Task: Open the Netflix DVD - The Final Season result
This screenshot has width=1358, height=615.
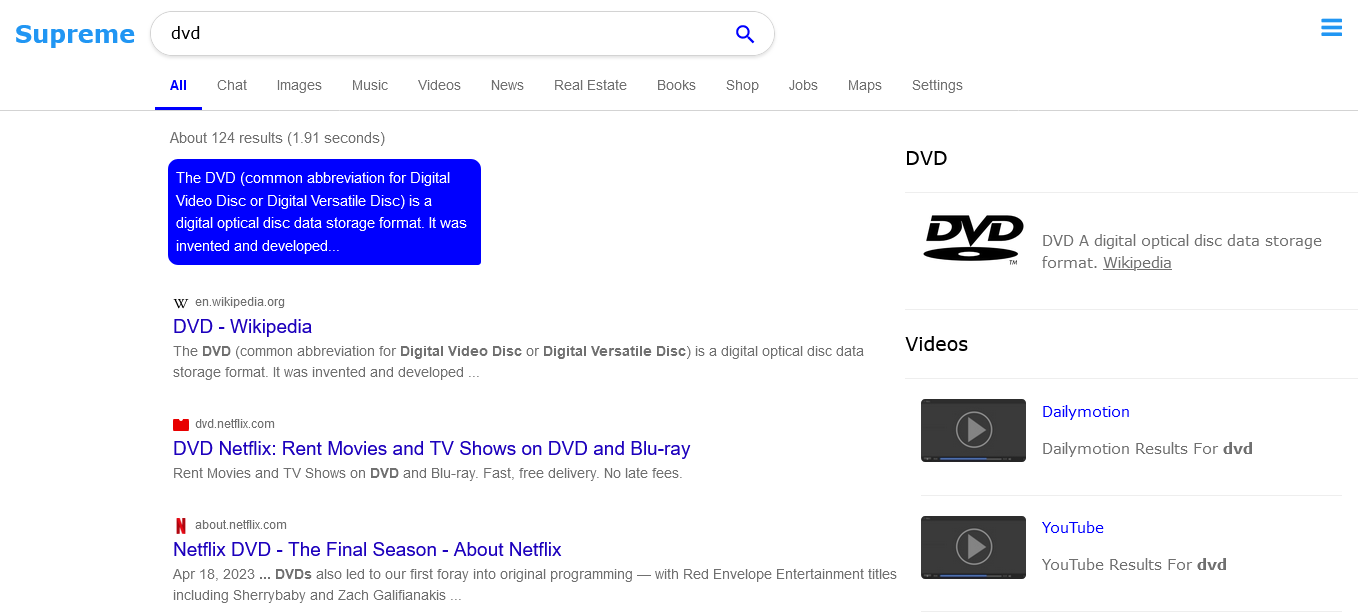Action: click(x=367, y=549)
